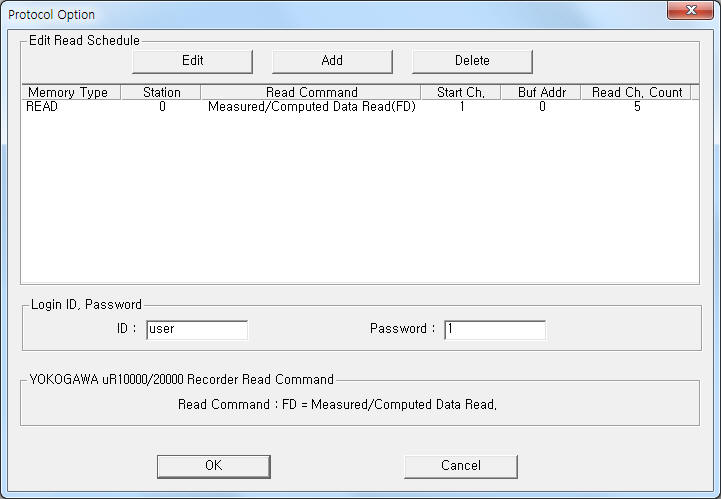Image resolution: width=721 pixels, height=499 pixels.
Task: Click the Edit button
Action: pos(192,61)
